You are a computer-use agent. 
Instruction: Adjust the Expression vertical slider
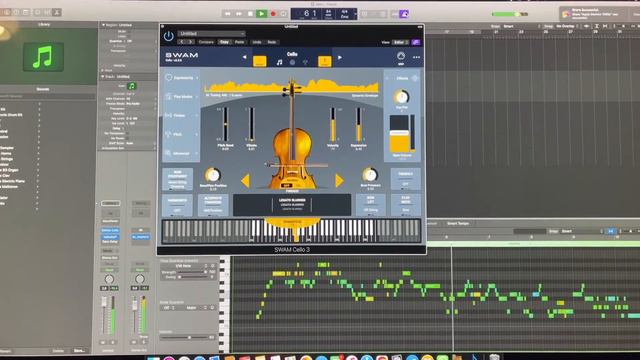[358, 124]
